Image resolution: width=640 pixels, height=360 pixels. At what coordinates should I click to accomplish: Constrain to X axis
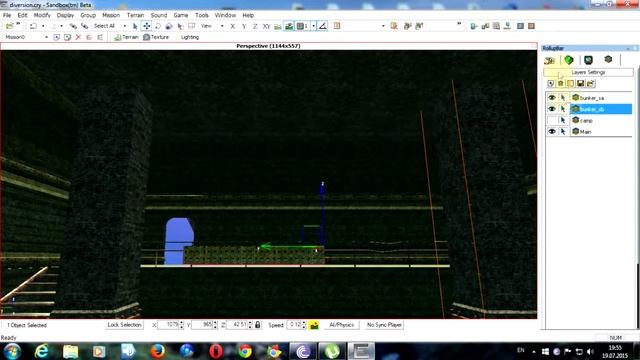point(232,26)
